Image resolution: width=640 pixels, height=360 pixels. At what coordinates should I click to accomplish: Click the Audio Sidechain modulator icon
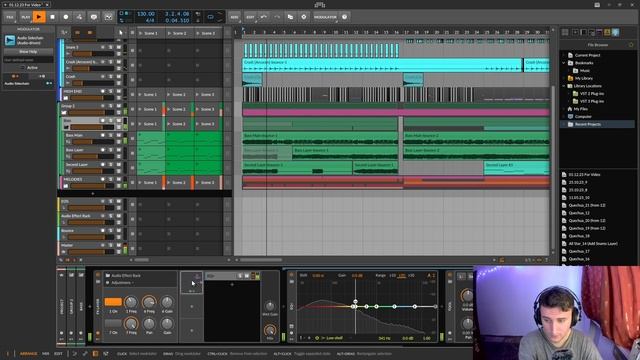point(10,40)
